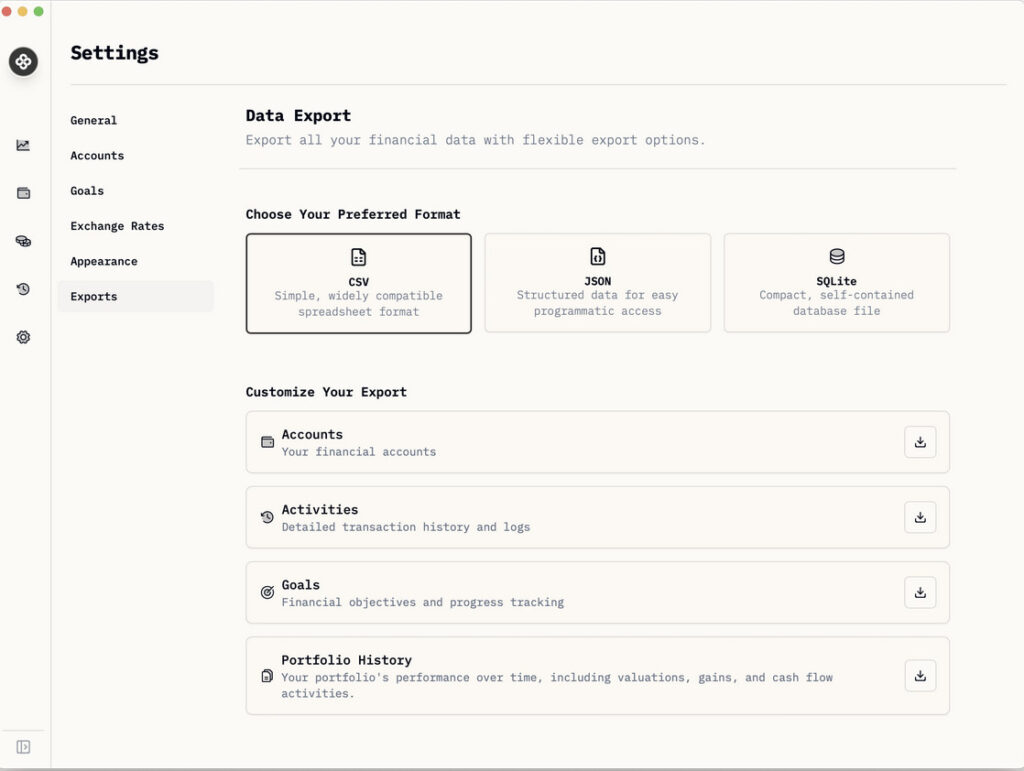This screenshot has height=771, width=1024.
Task: Go to General settings
Action: click(94, 120)
